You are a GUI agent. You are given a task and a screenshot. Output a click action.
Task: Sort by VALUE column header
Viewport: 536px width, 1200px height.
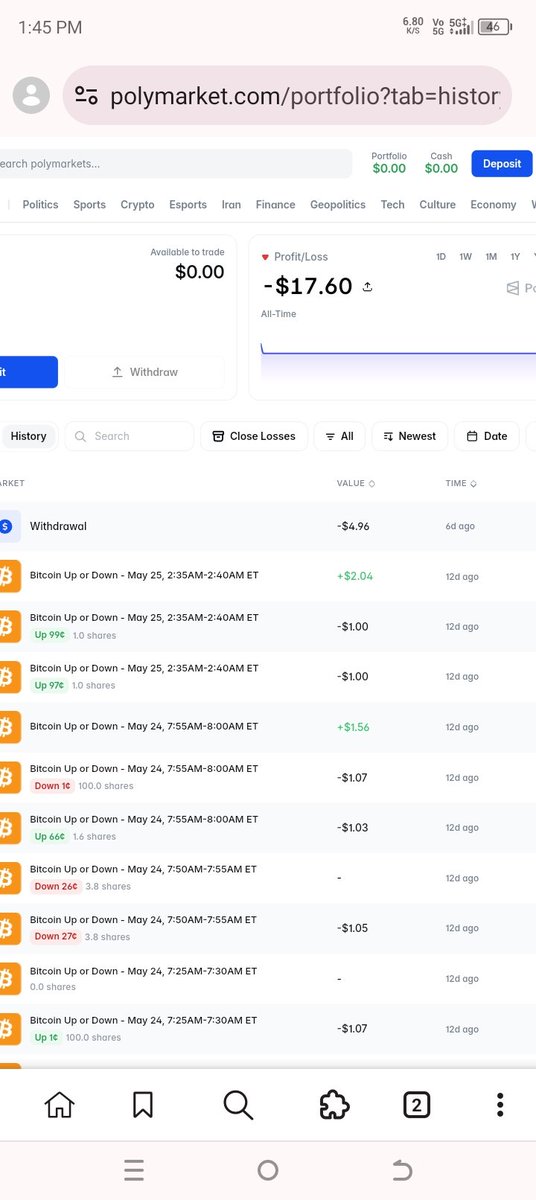[x=356, y=484]
